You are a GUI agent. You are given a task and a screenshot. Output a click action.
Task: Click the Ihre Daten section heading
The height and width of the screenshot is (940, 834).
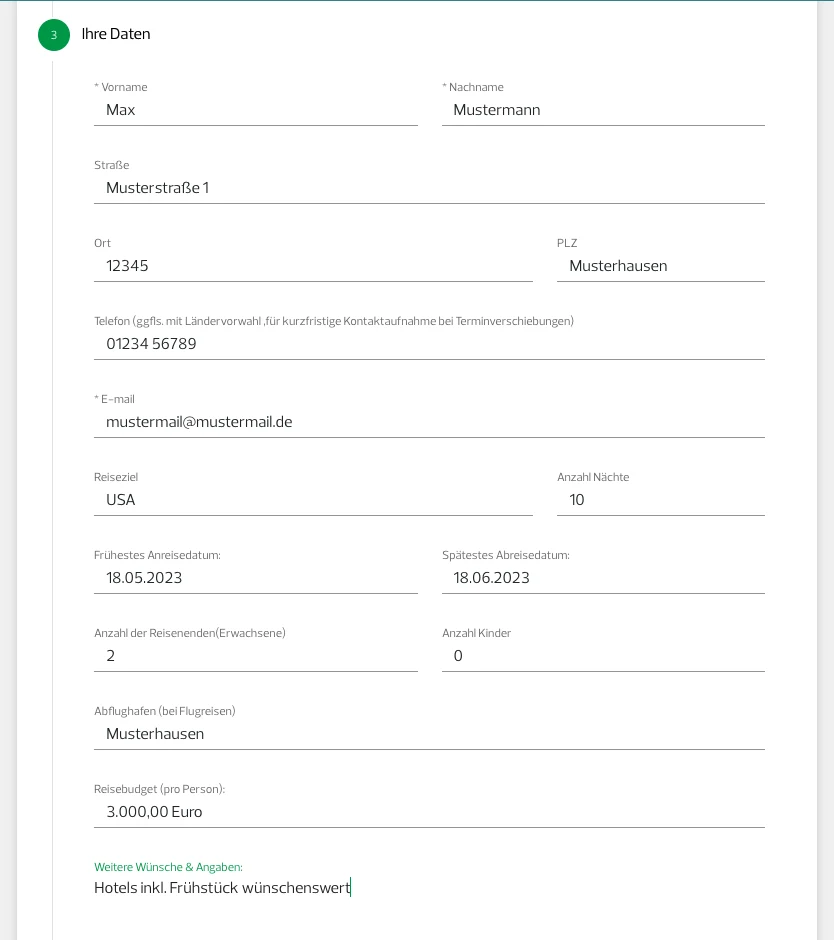(116, 34)
